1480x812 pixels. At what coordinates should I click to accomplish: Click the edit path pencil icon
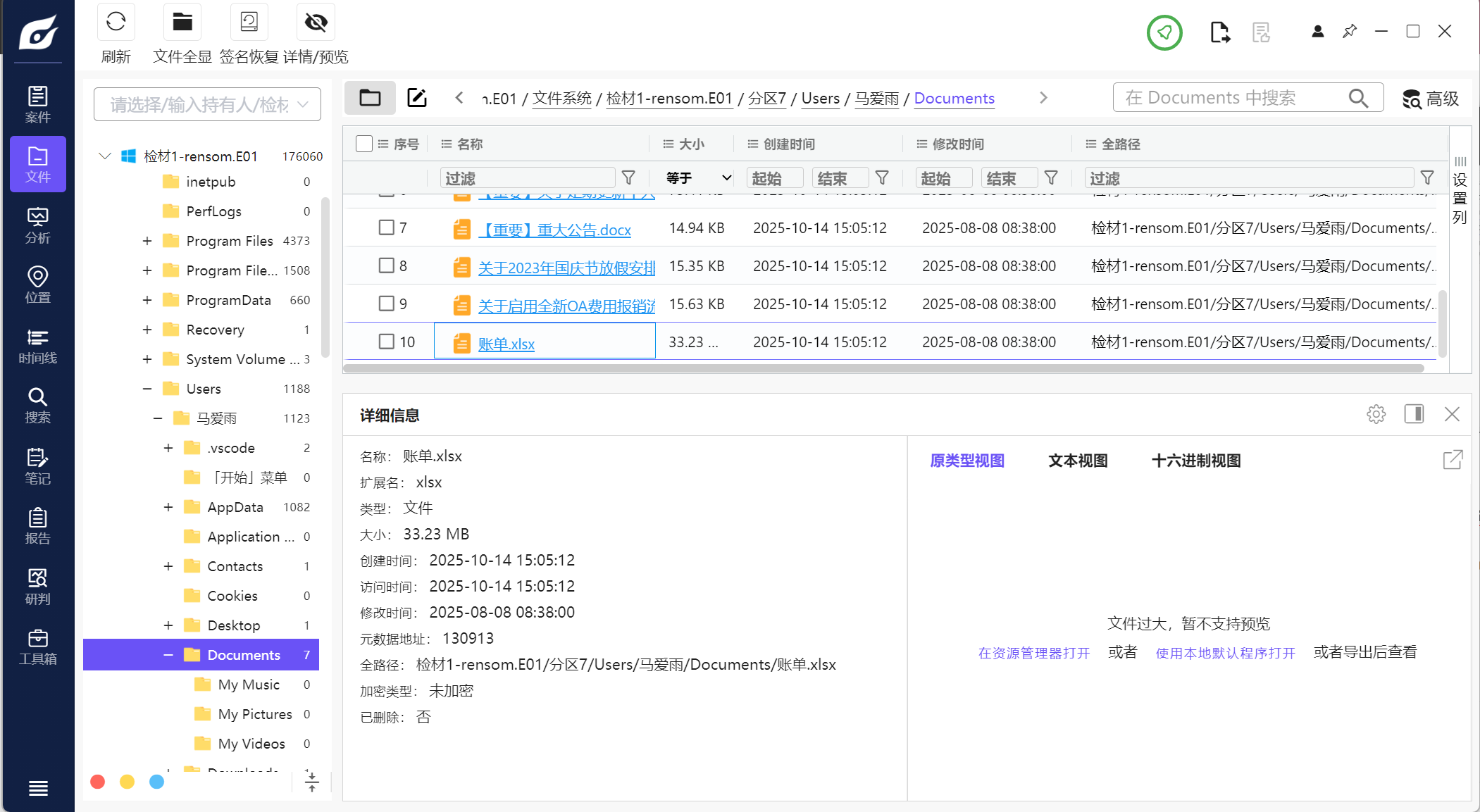pos(417,98)
